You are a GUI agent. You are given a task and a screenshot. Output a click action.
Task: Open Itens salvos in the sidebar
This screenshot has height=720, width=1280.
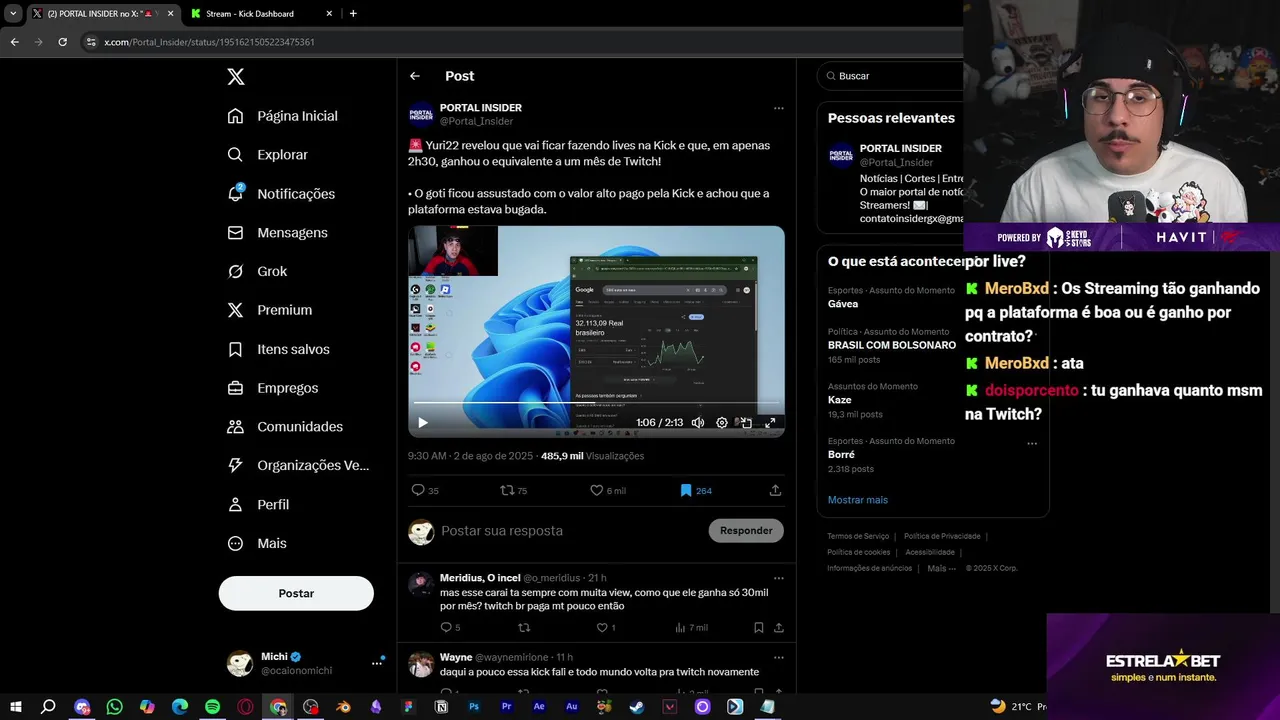tap(279, 349)
